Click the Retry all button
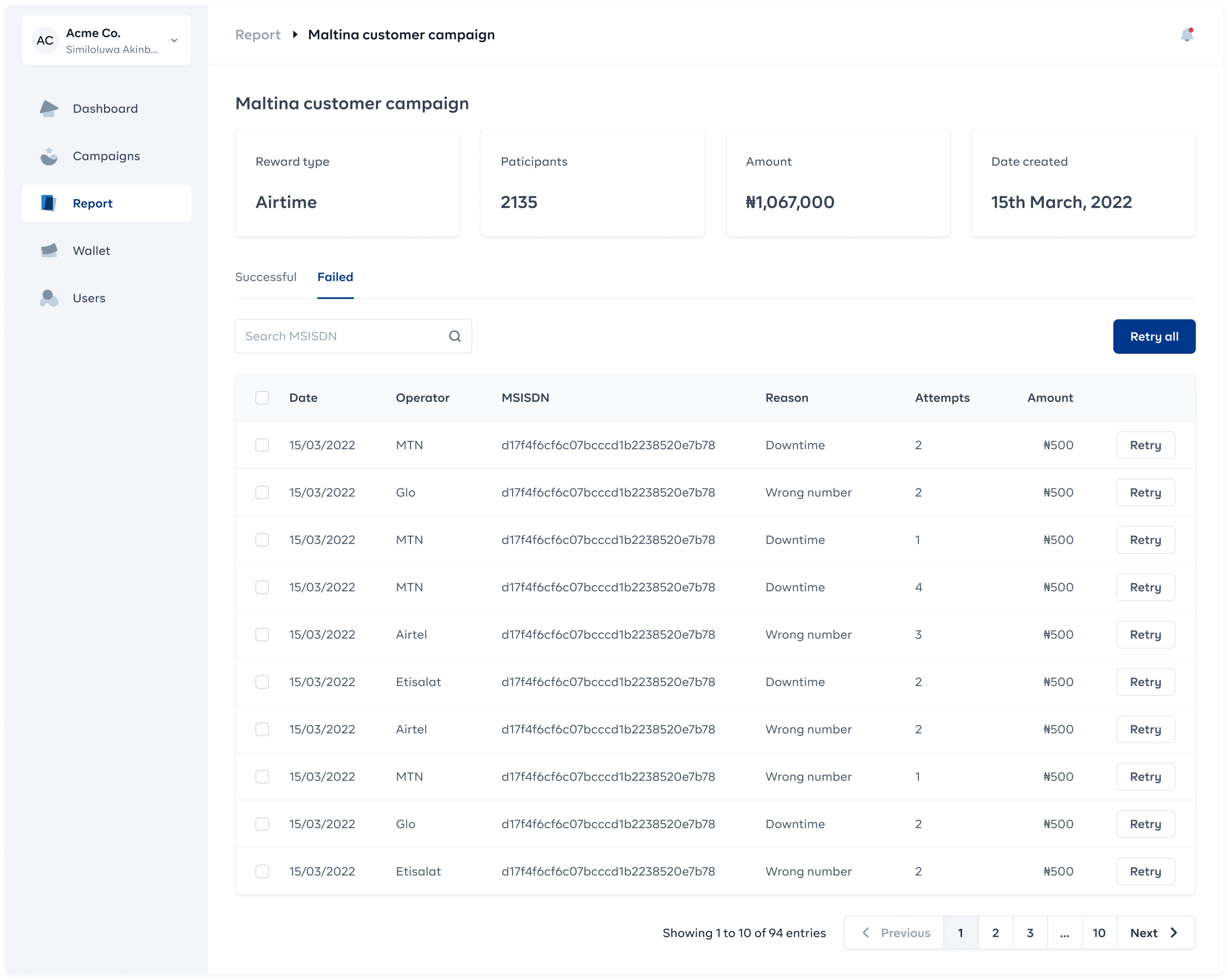 tap(1154, 336)
